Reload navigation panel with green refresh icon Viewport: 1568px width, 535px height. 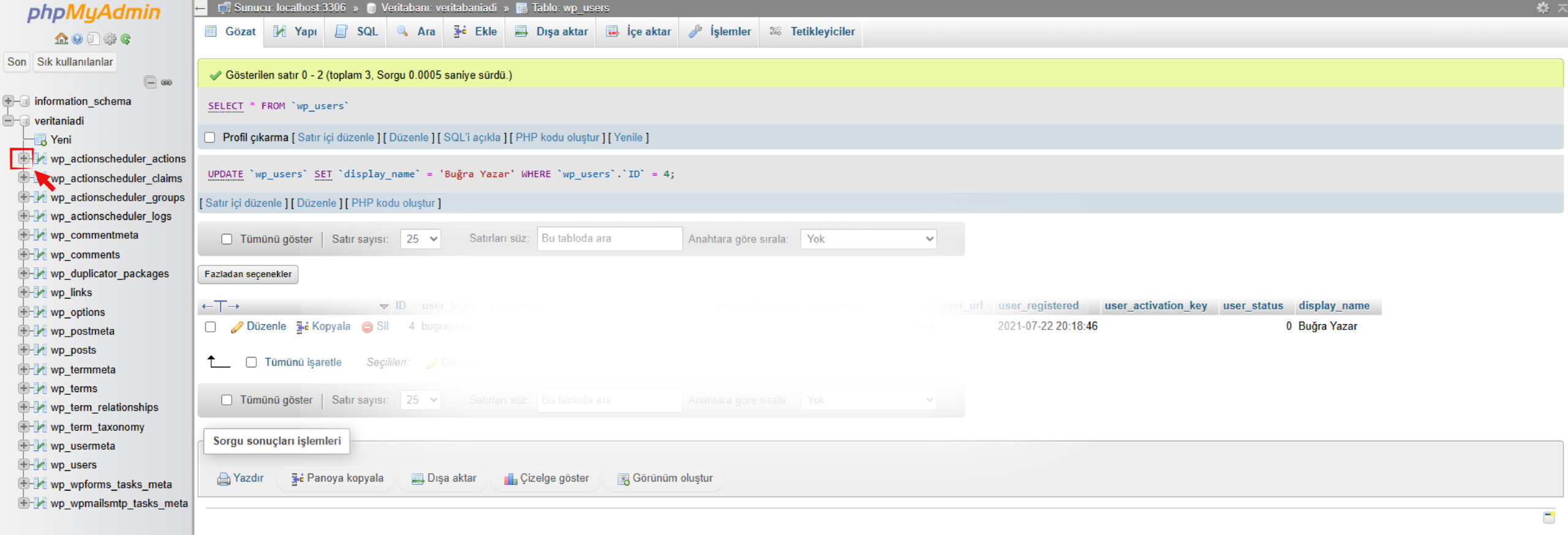(x=126, y=39)
